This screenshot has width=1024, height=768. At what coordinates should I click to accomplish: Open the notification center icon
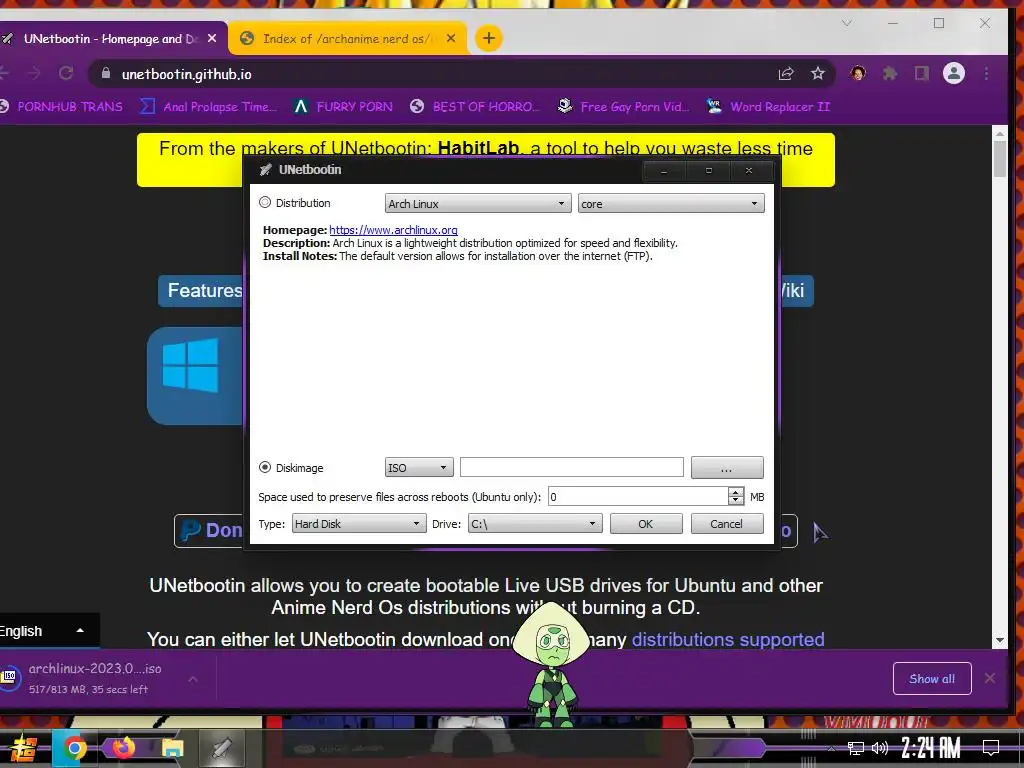(991, 748)
